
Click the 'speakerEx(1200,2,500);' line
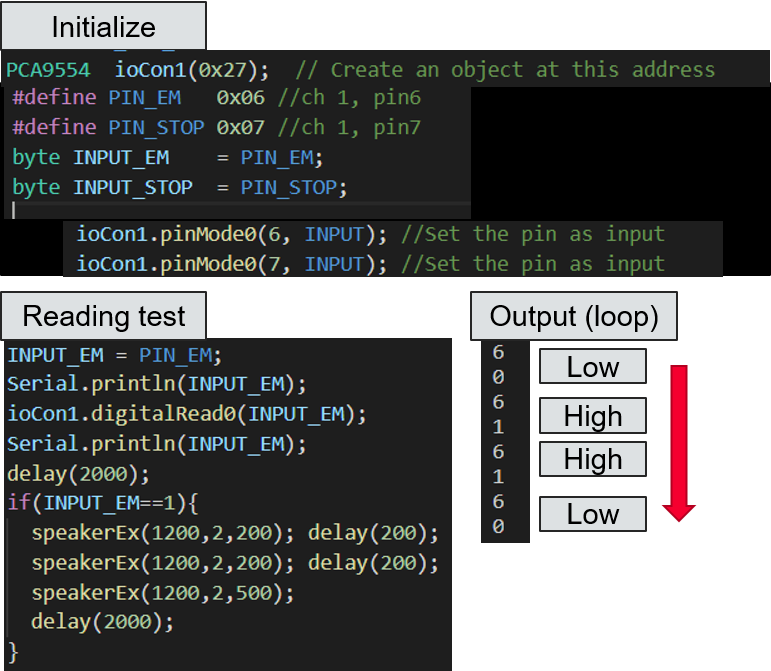coord(163,593)
